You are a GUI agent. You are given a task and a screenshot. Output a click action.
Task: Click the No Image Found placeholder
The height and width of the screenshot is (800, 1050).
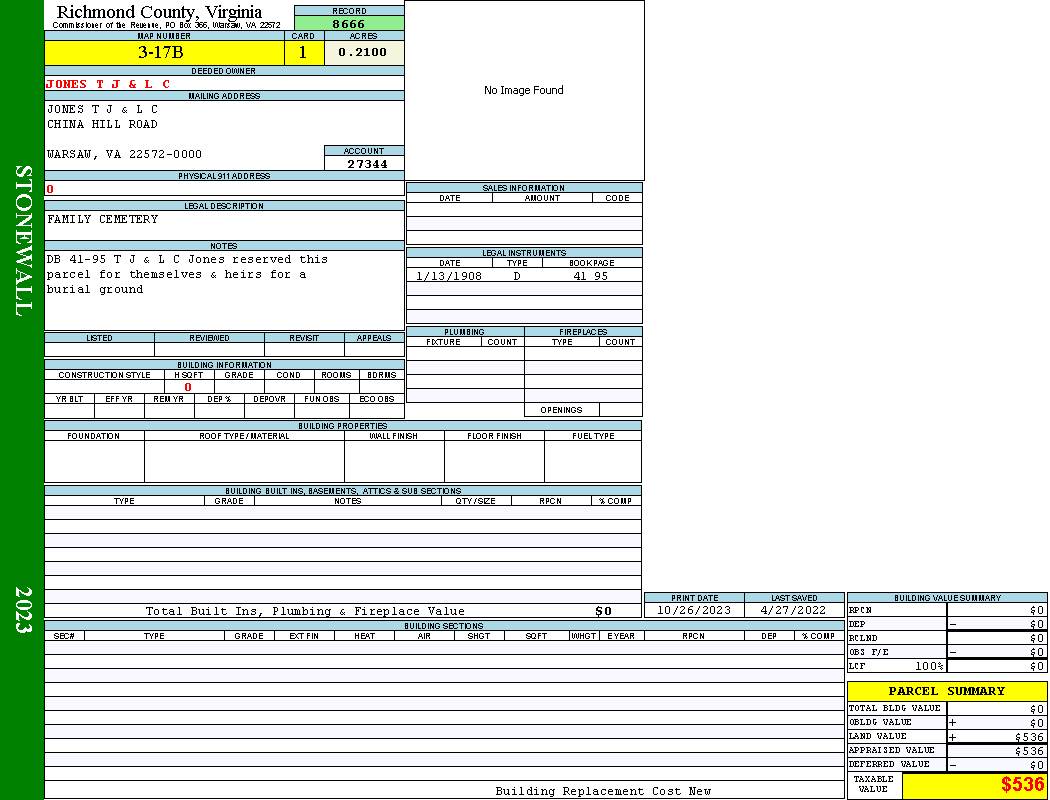524,90
